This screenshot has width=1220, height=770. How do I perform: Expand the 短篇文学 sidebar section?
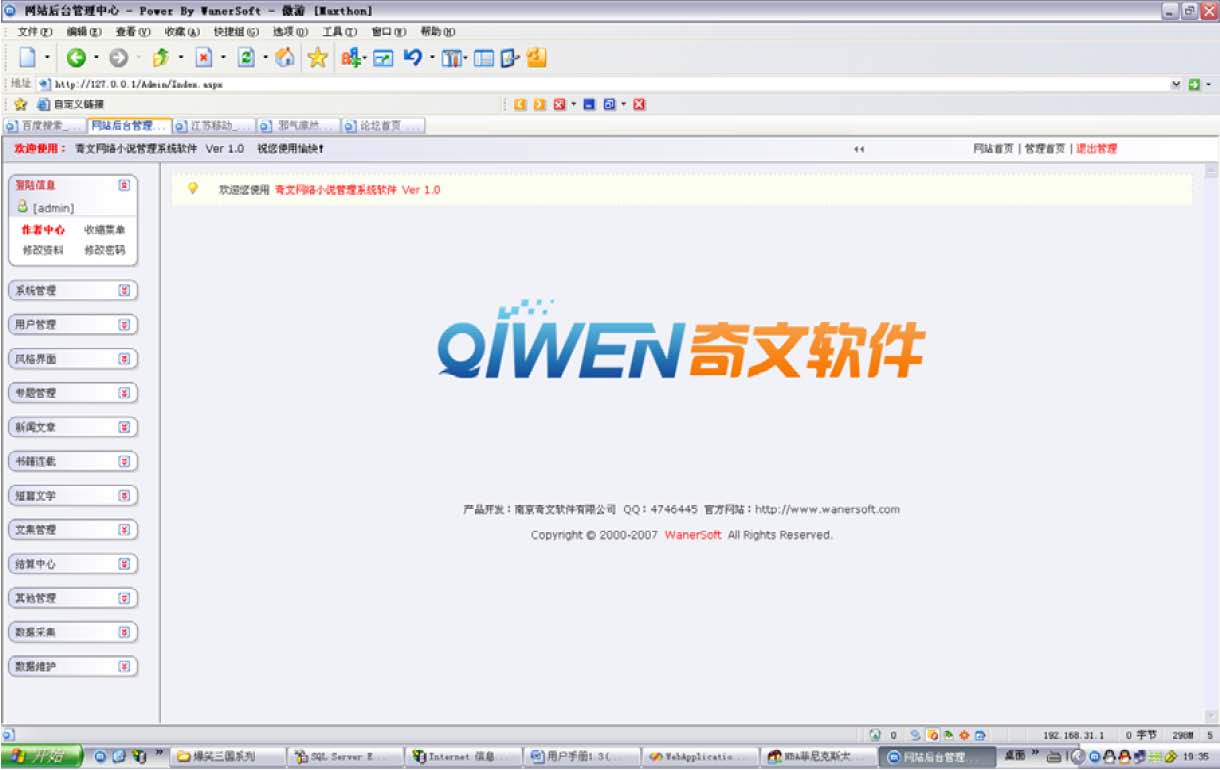coord(124,496)
